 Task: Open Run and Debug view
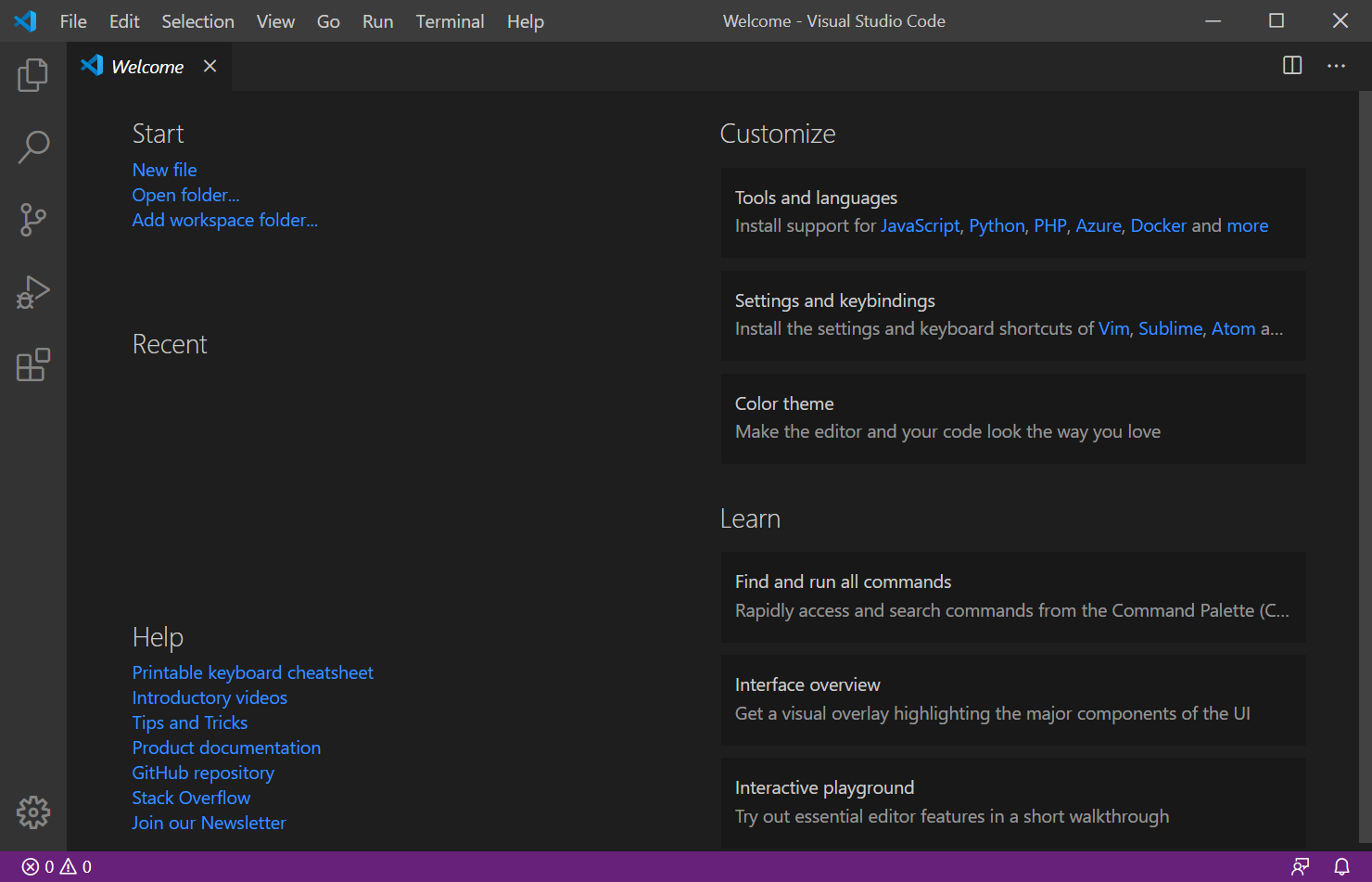tap(32, 292)
